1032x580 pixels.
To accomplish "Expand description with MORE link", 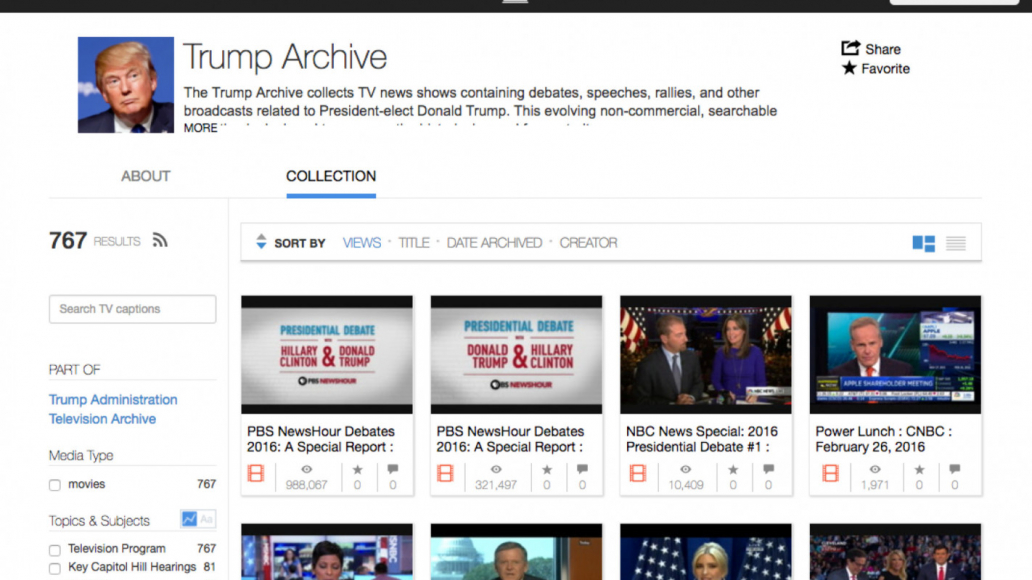I will tap(200, 128).
